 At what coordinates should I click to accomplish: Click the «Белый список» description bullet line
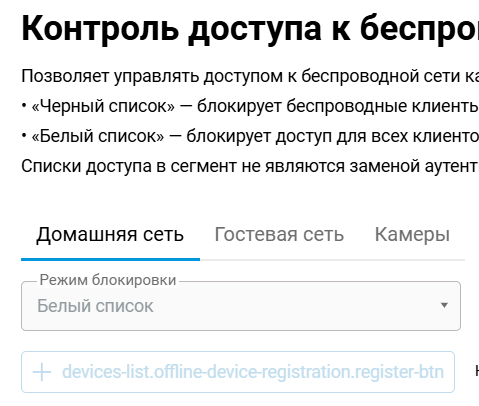point(250,136)
